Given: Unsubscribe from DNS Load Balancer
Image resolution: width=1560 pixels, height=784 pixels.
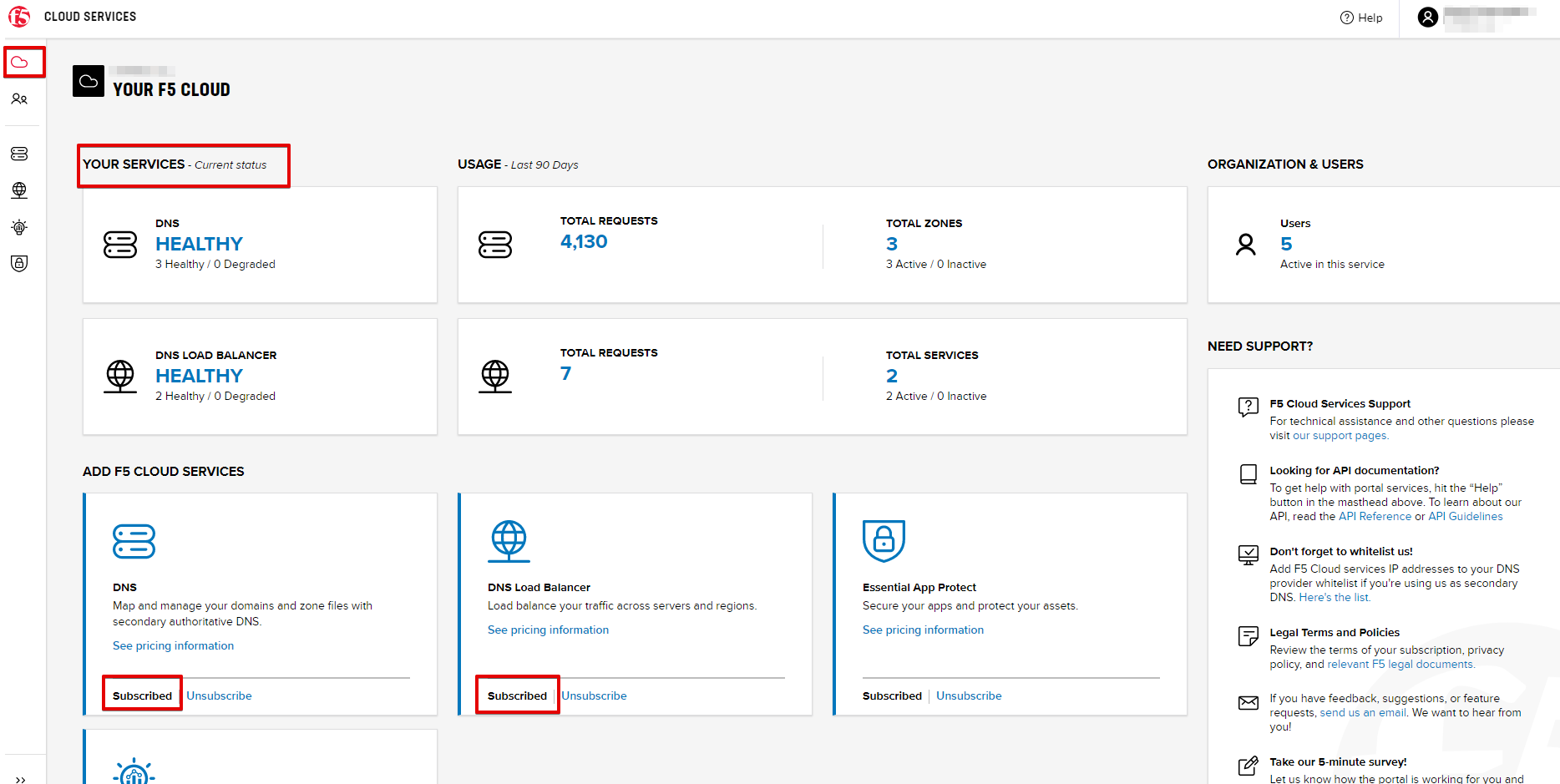Looking at the screenshot, I should (594, 695).
